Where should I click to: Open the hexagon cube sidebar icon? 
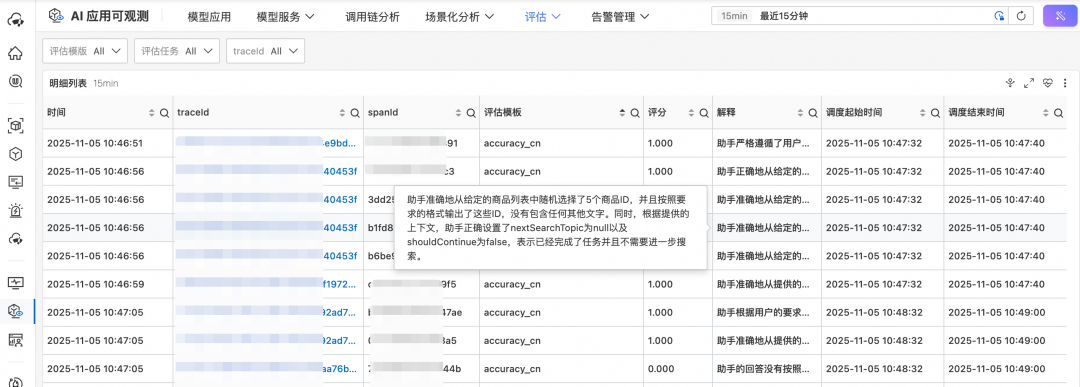pyautogui.click(x=15, y=154)
